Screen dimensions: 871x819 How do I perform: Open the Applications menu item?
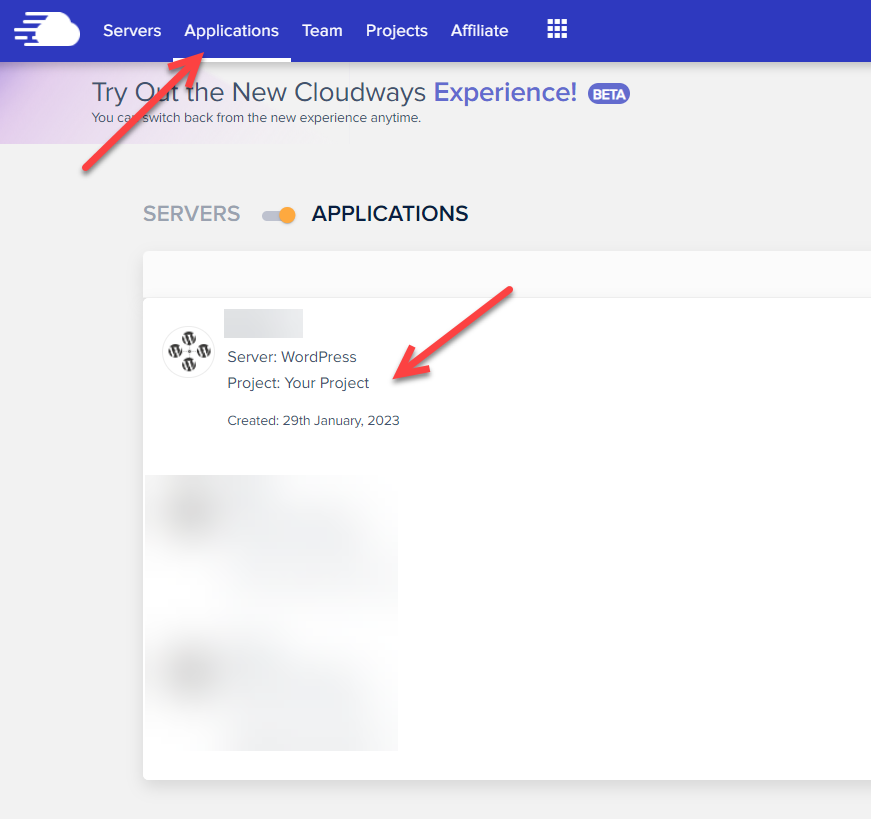coord(232,31)
